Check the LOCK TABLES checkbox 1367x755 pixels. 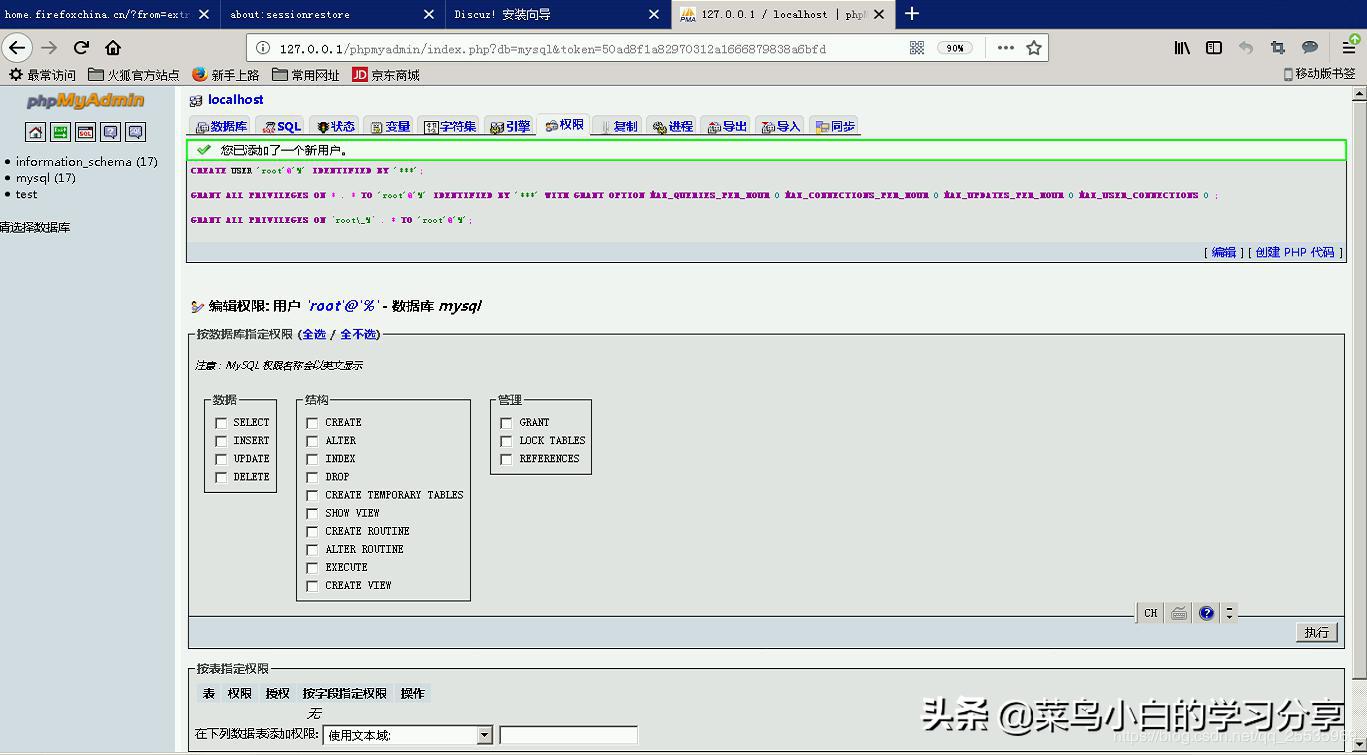point(506,441)
